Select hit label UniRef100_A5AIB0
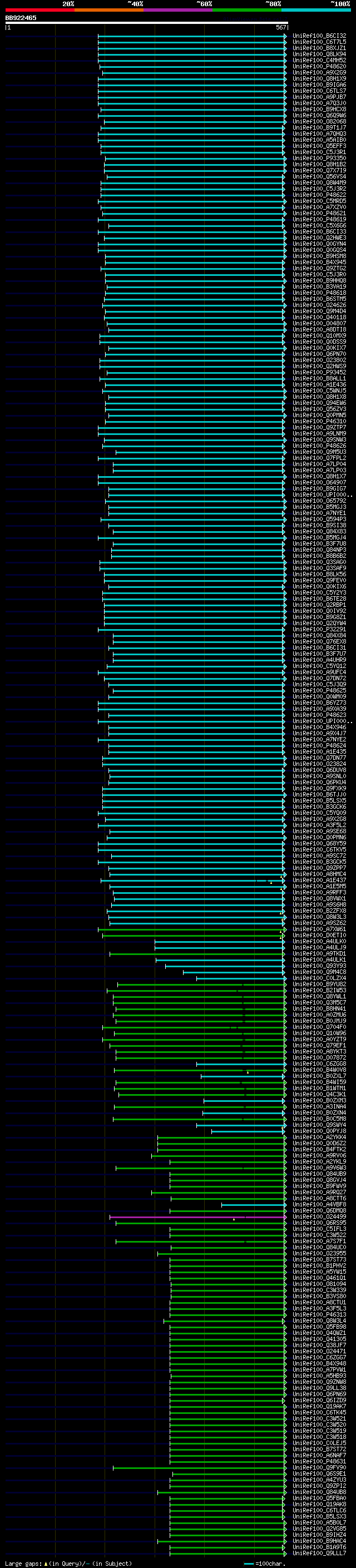Image resolution: width=356 pixels, height=1568 pixels. click(319, 140)
